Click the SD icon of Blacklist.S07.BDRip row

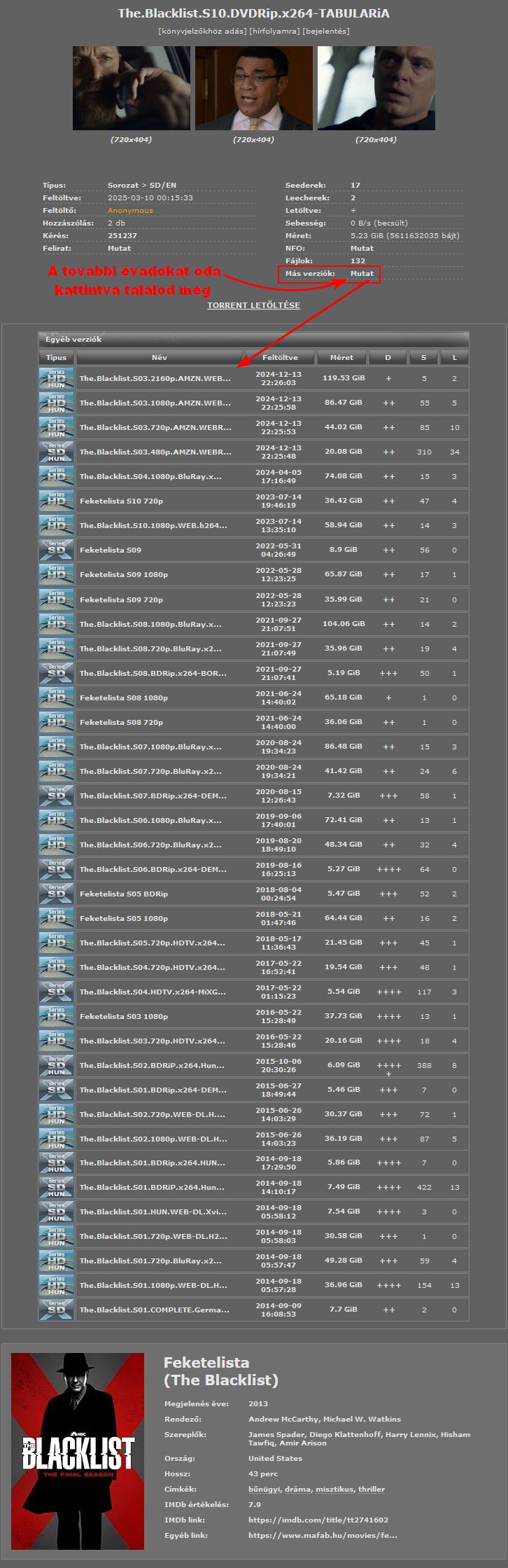coord(57,796)
